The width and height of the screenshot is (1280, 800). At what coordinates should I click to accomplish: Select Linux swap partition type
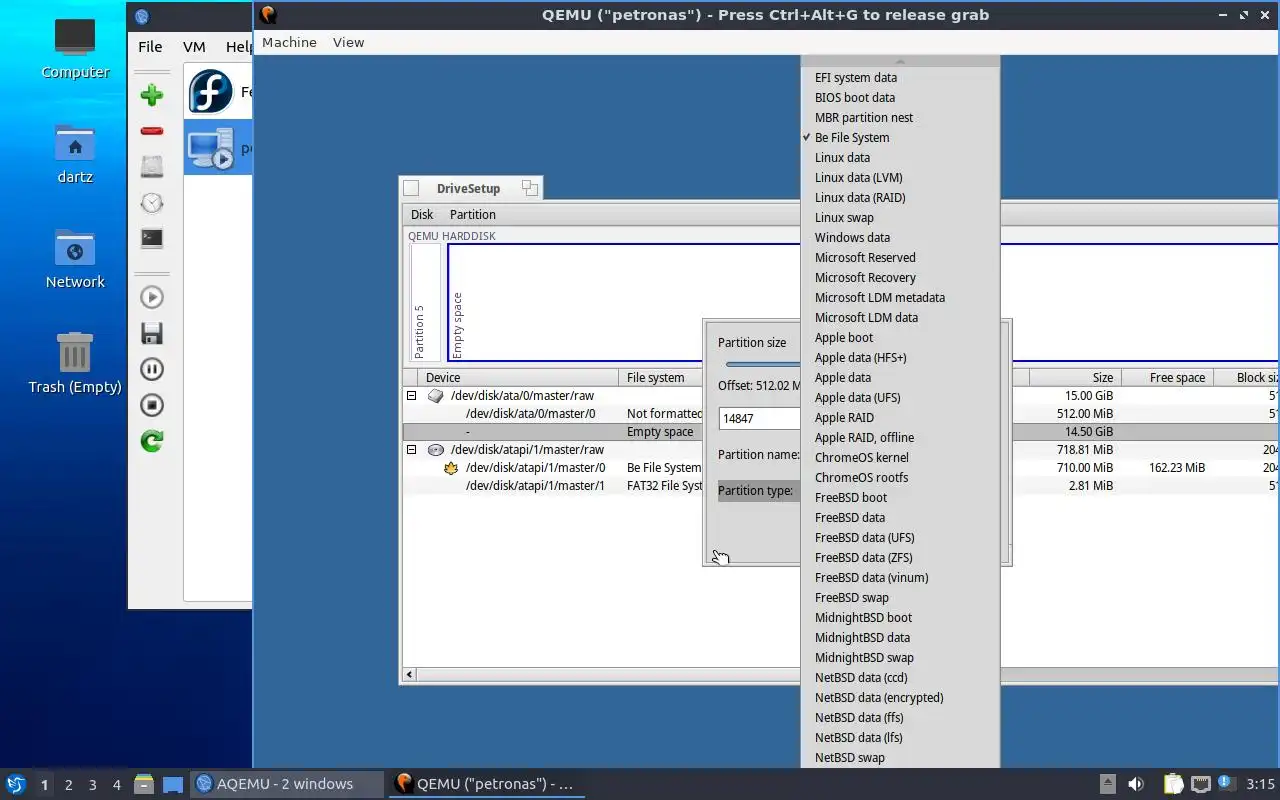pyautogui.click(x=900, y=217)
